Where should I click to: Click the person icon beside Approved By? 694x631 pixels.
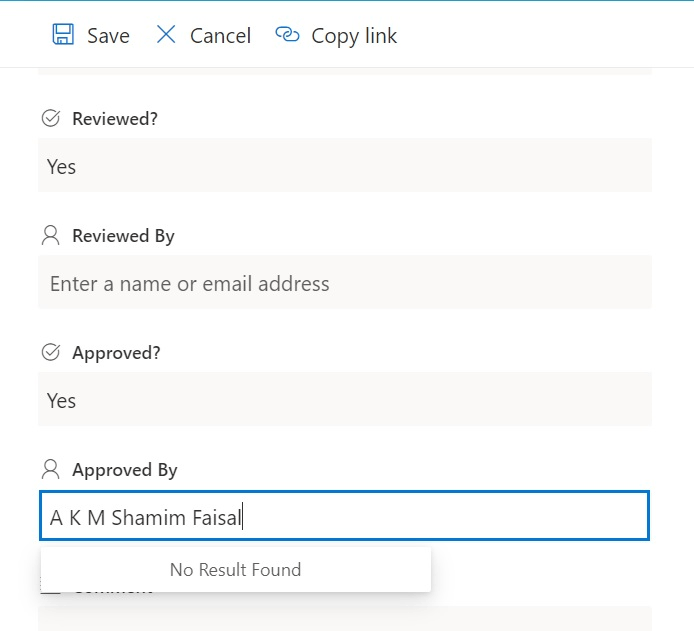[x=50, y=469]
